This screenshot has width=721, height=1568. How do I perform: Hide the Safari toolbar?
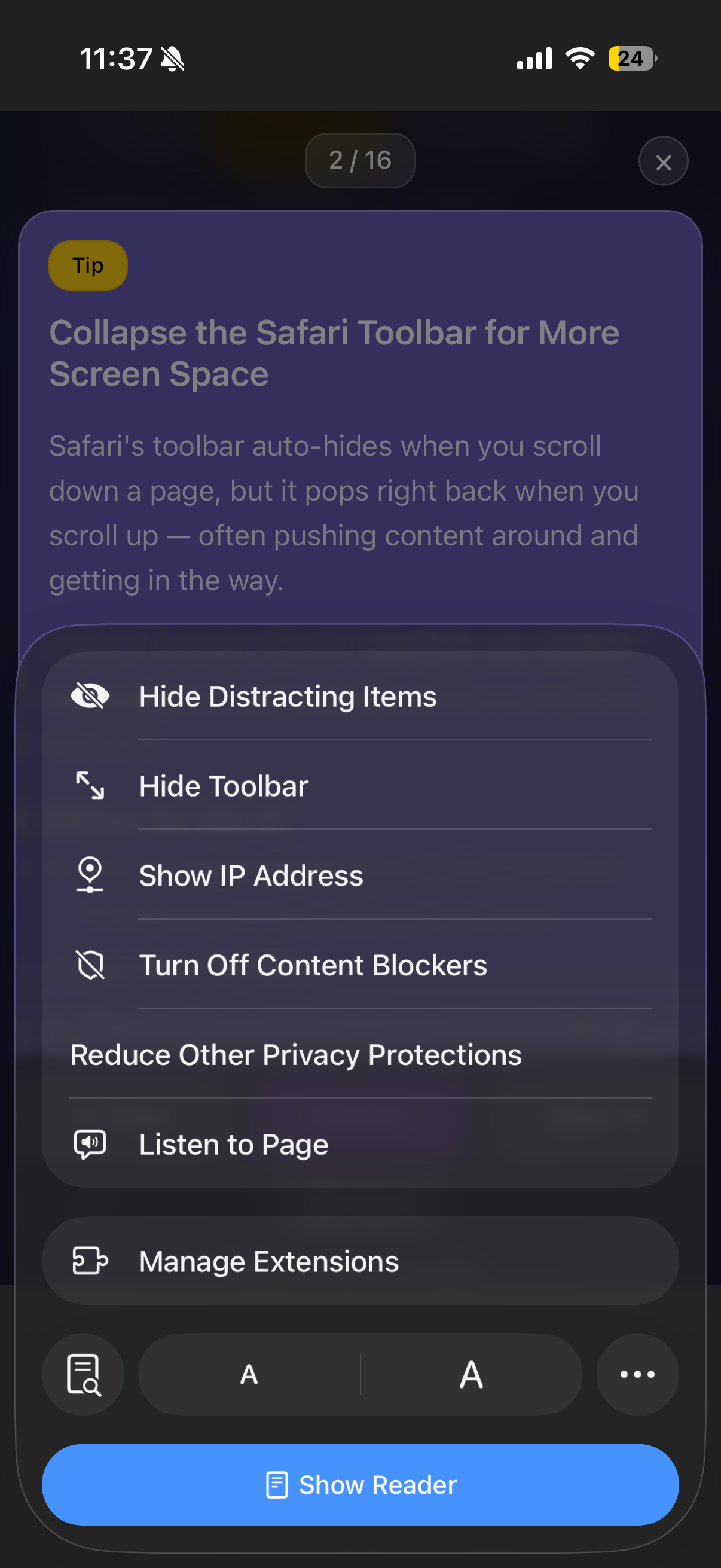224,785
